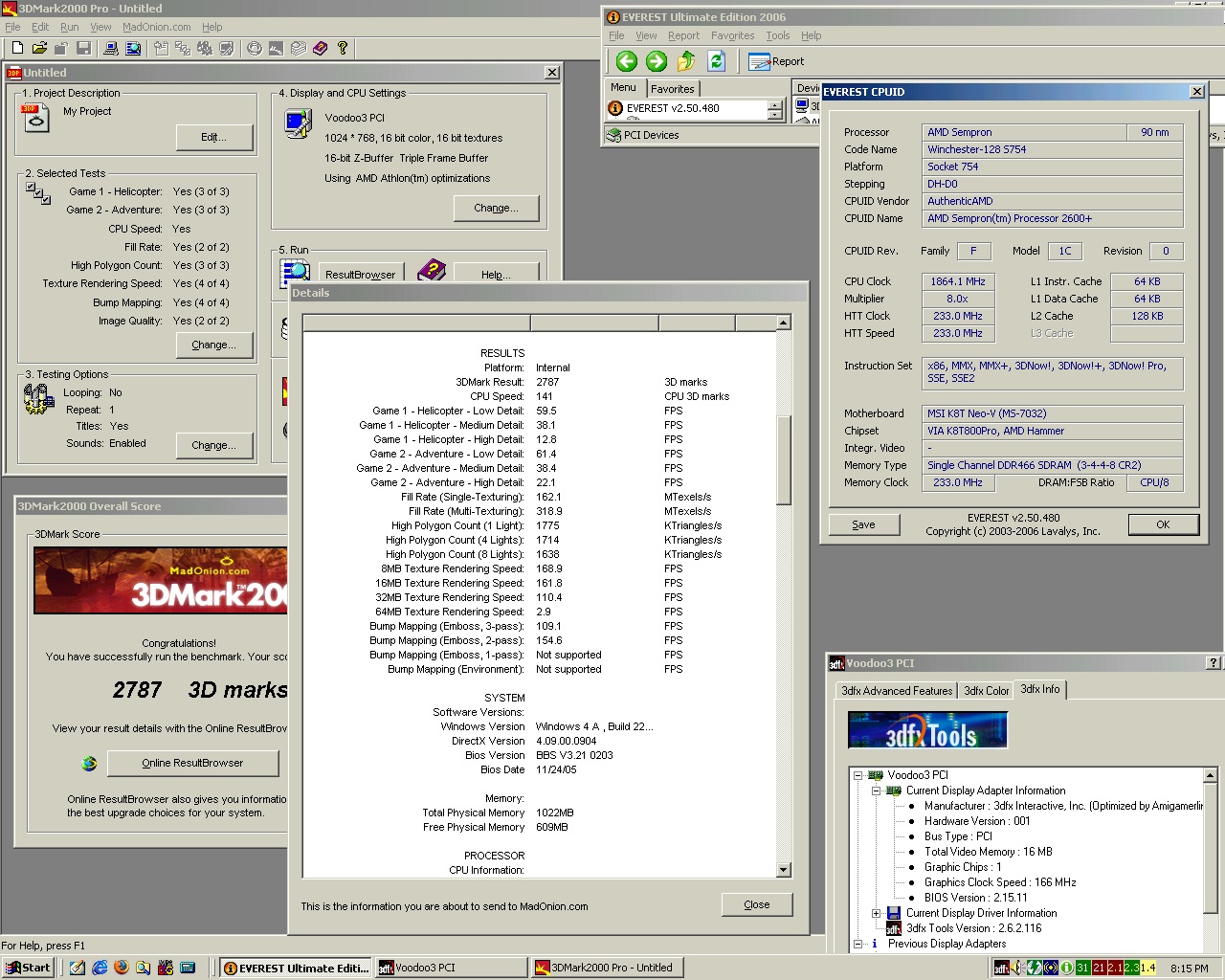Open the Run menu in 3DMark2000 Pro
1225x980 pixels.
pyautogui.click(x=70, y=27)
